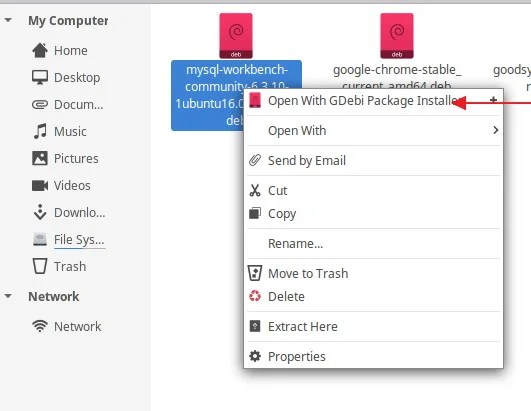
Task: Choose Cut from context menu
Action: click(374, 191)
